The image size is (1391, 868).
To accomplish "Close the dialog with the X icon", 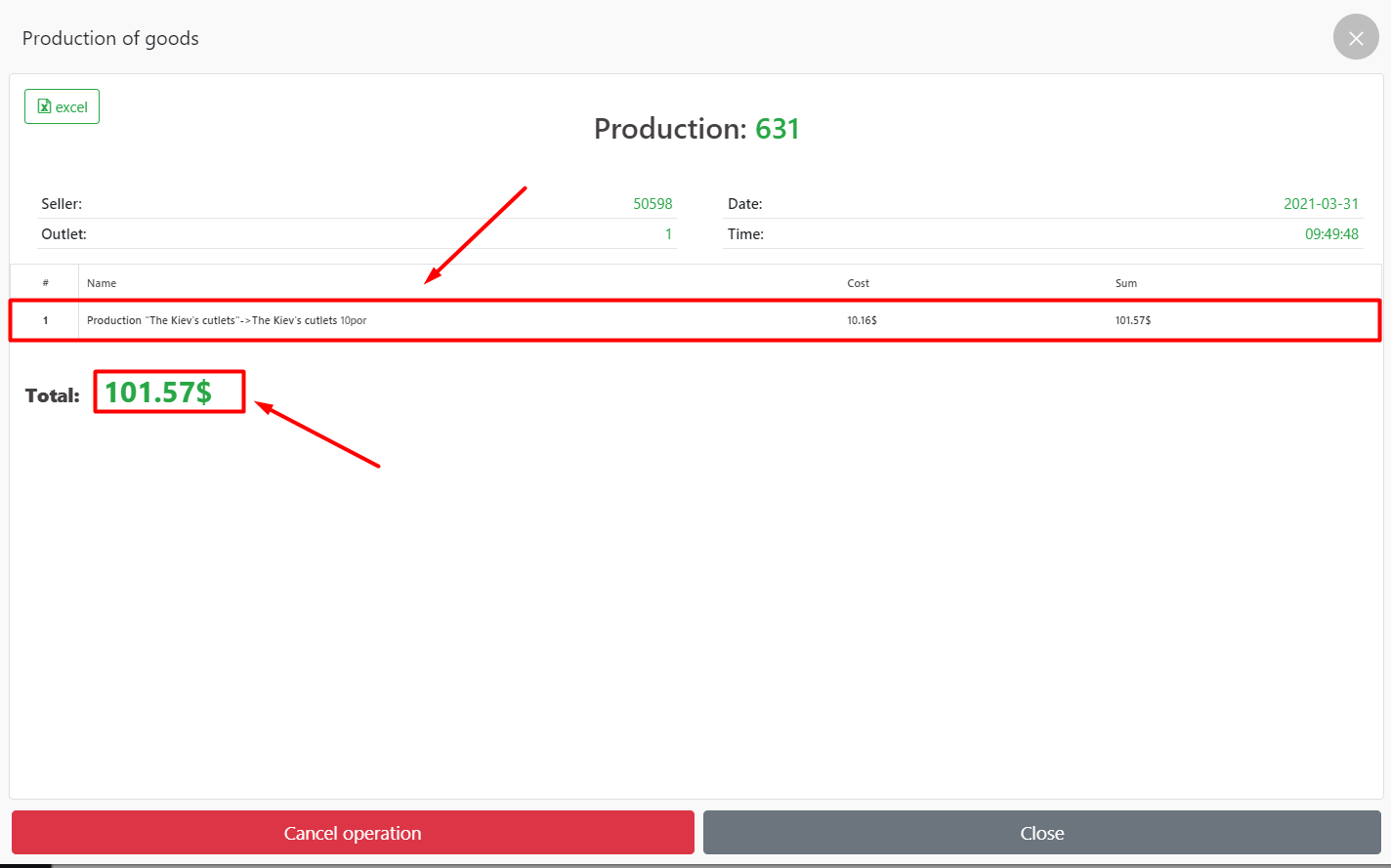I will (1355, 38).
